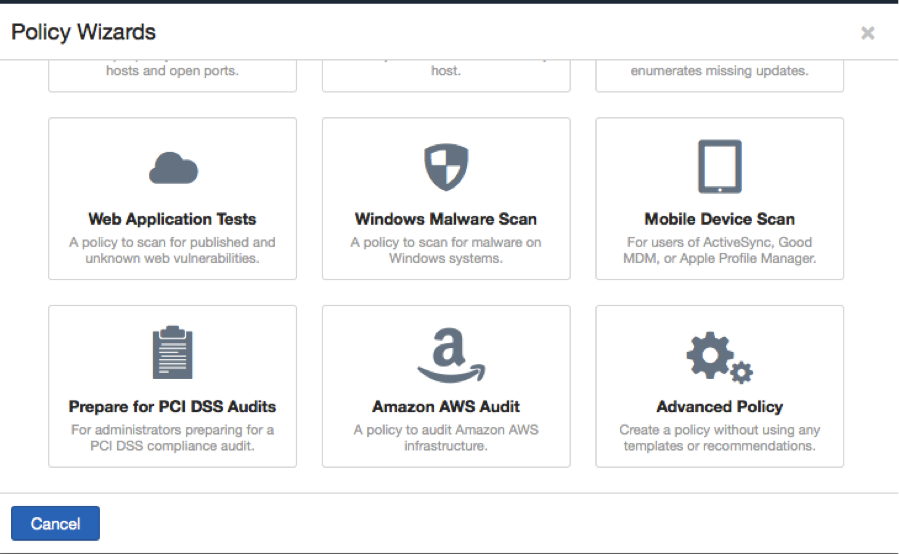The height and width of the screenshot is (555, 899).
Task: Pick the Prepare for PCI DSS Audits title
Action: (172, 407)
